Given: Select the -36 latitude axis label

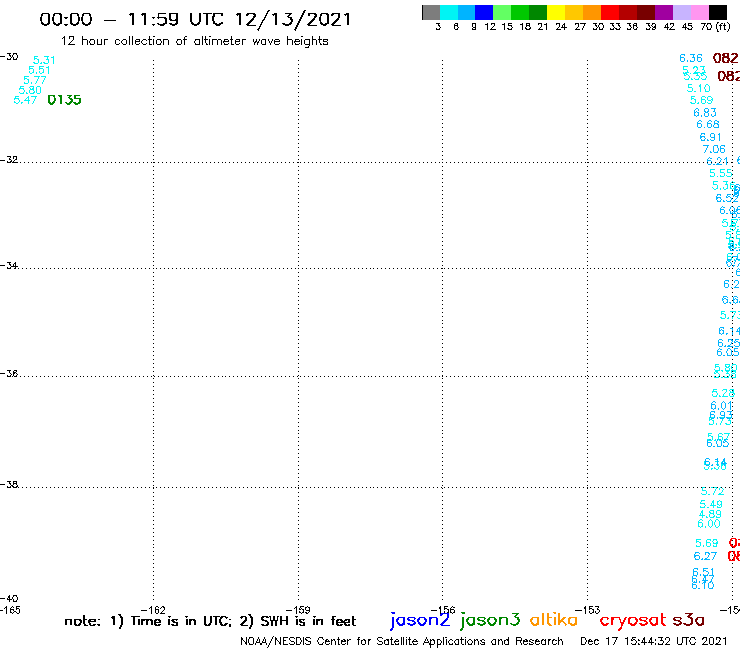Looking at the screenshot, I should click(9, 373).
